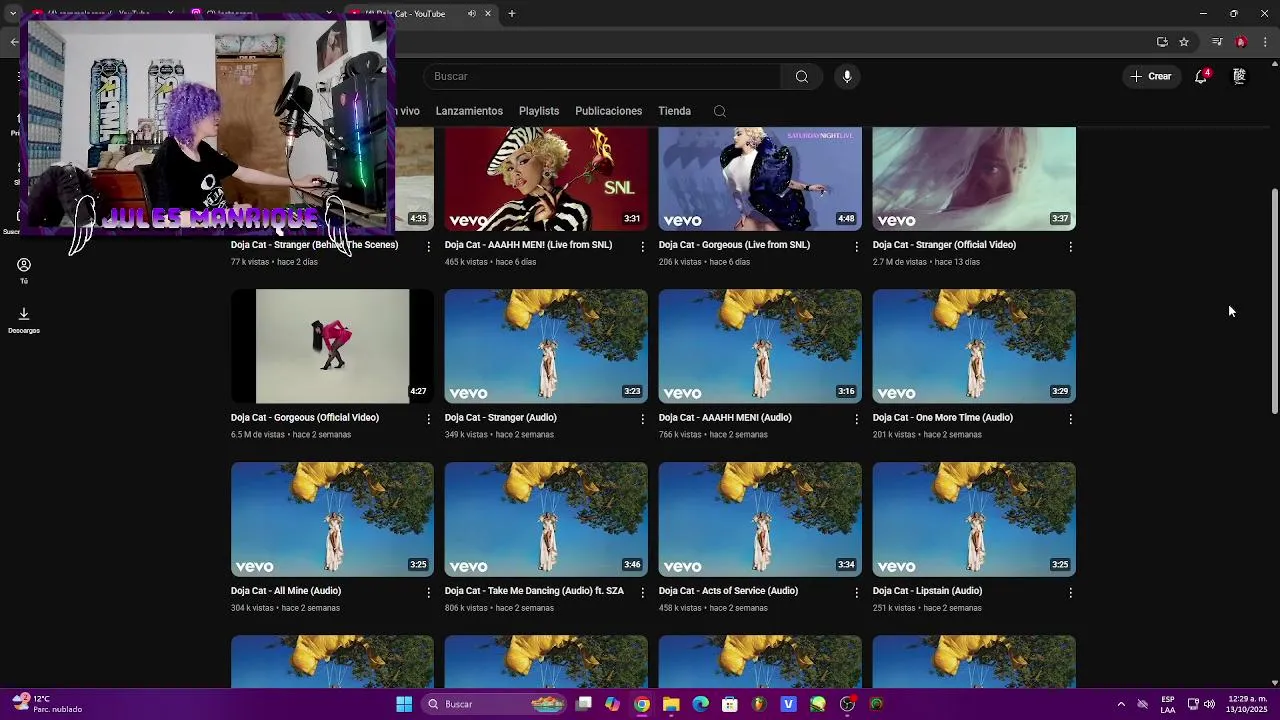Image resolution: width=1280 pixels, height=720 pixels.
Task: Play Stranger (Official Video) thumbnail
Action: pos(974,179)
